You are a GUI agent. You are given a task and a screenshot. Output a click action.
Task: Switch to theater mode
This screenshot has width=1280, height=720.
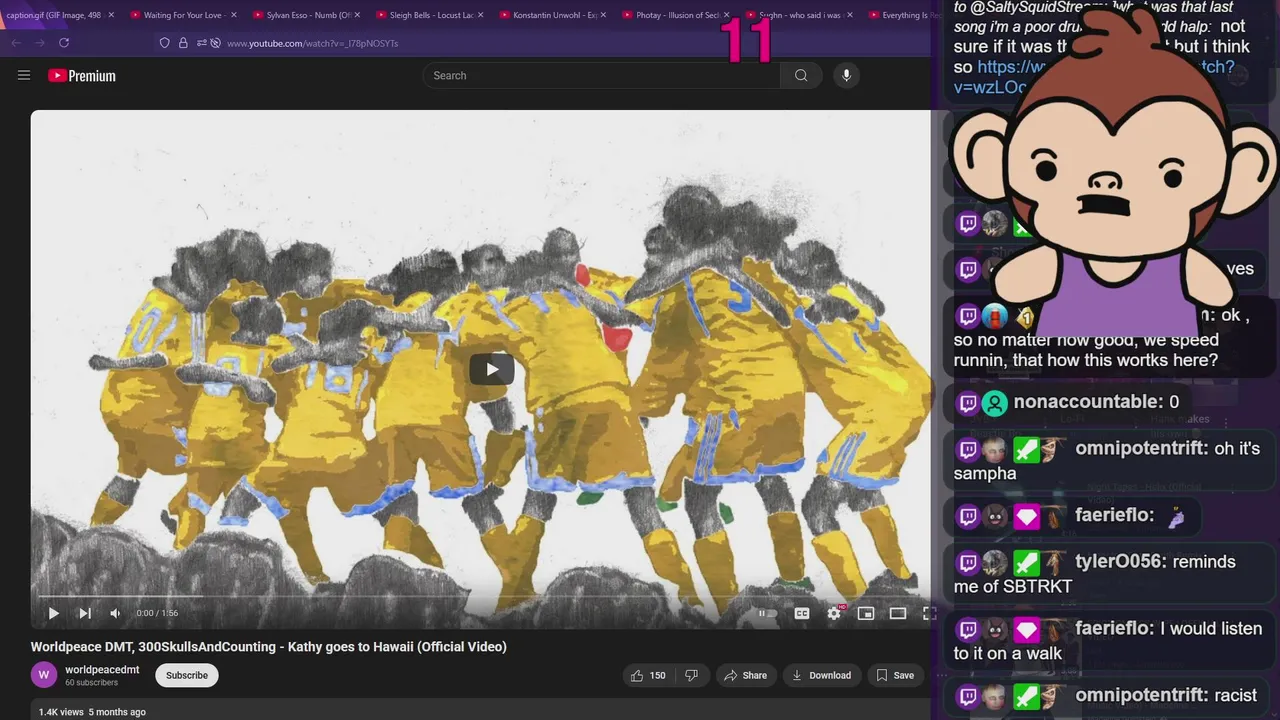(898, 613)
